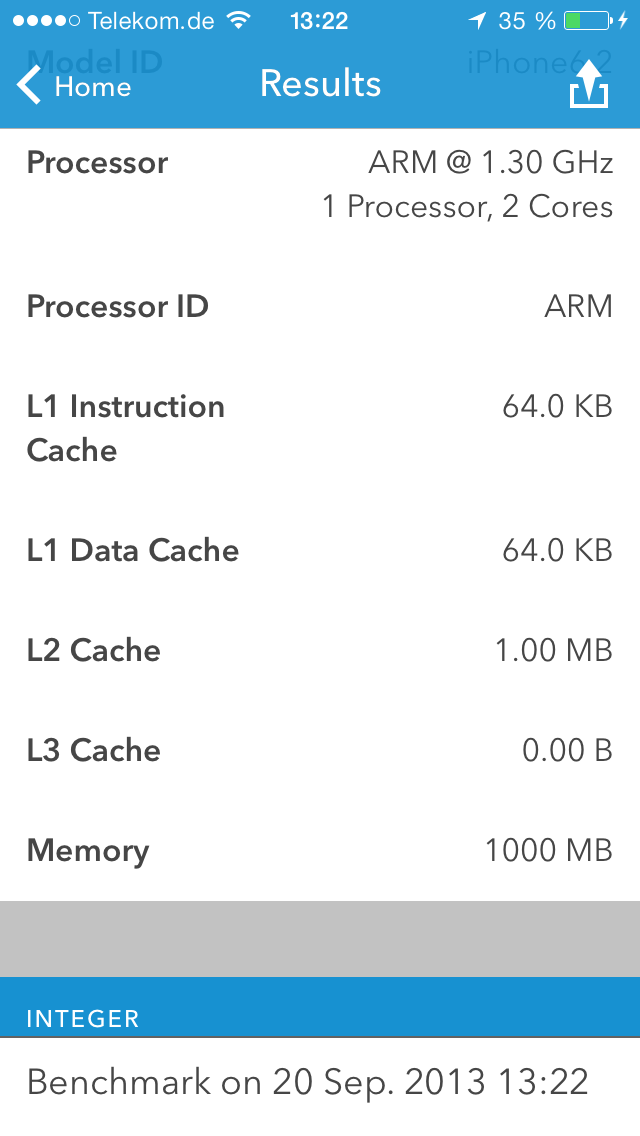Tap the L2 Cache 1.00 MB value
The height and width of the screenshot is (1136, 640).
554,650
